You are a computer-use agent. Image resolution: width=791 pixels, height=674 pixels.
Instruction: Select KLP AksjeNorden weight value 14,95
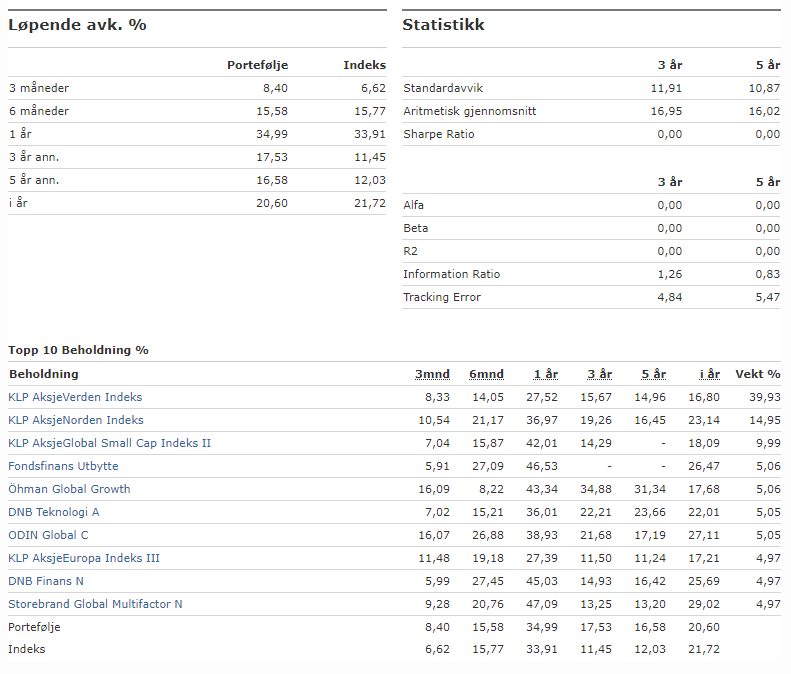coord(765,420)
